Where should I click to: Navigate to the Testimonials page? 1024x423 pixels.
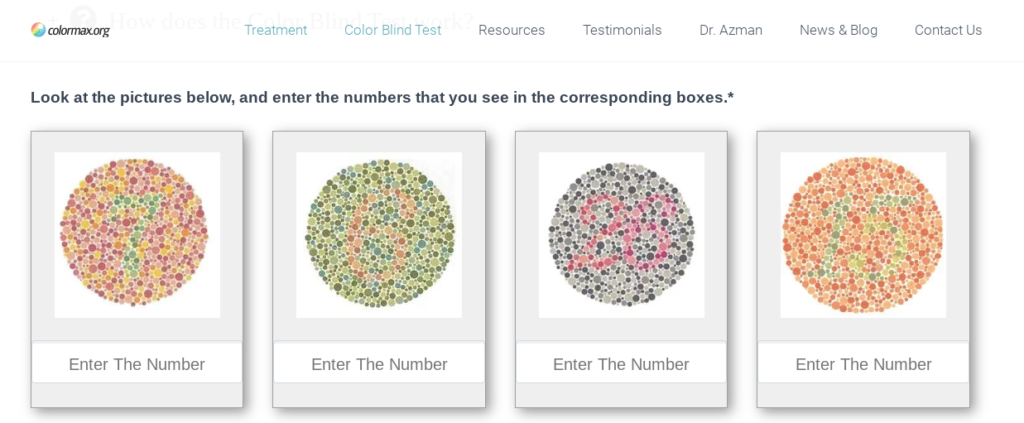point(622,30)
